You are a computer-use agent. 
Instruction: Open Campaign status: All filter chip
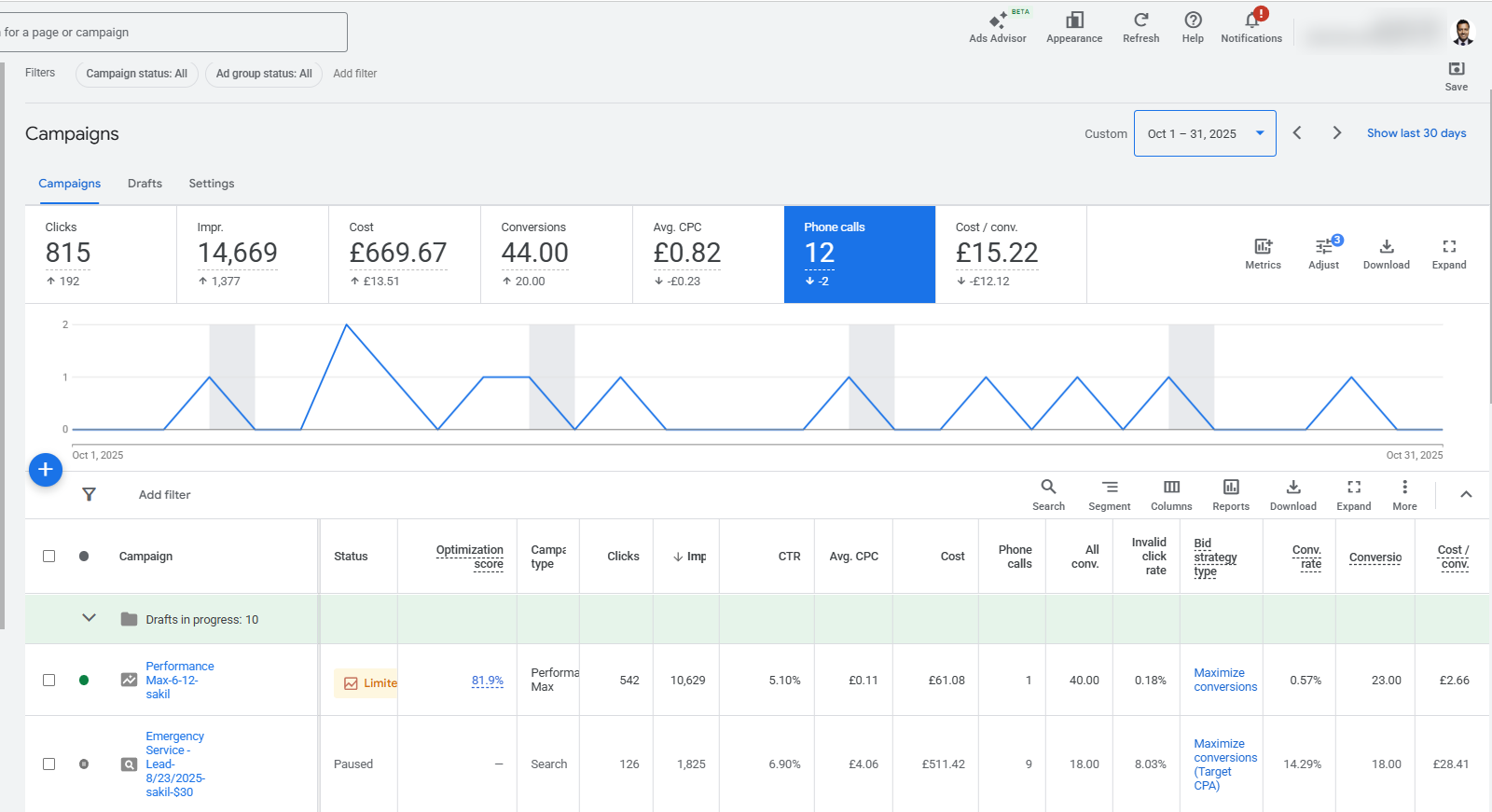tap(136, 74)
